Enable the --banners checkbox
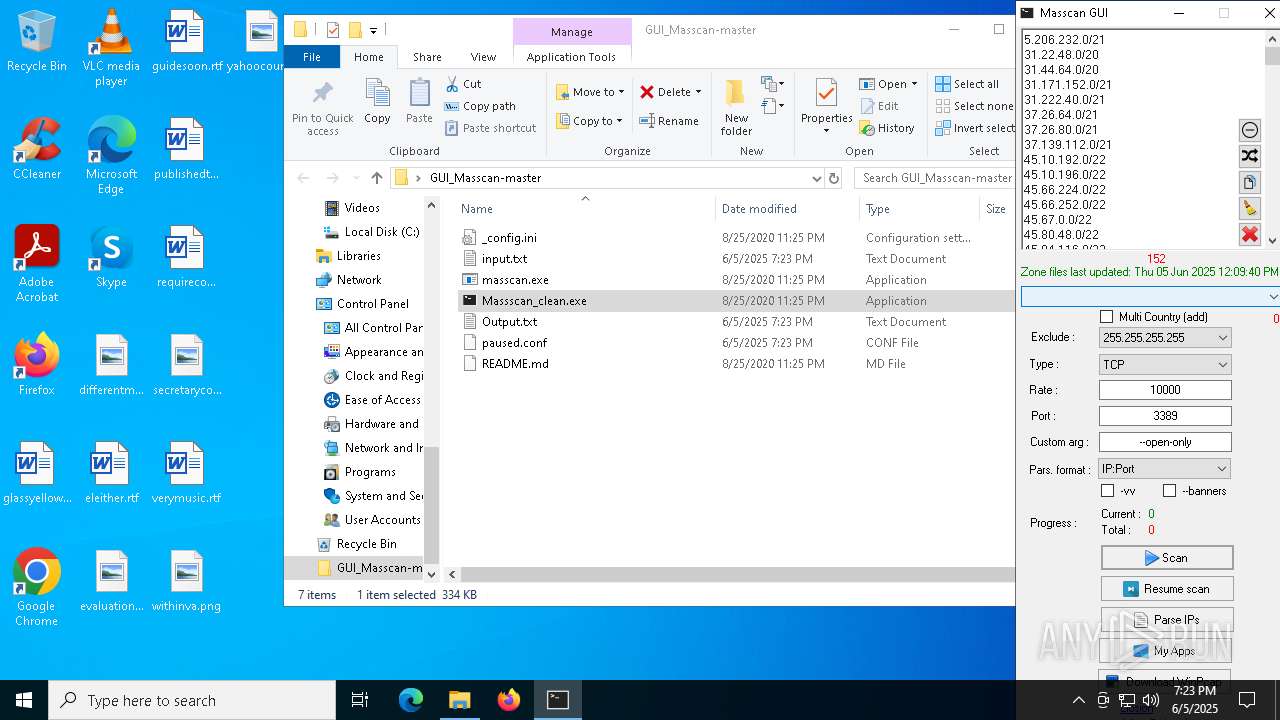Image resolution: width=1280 pixels, height=720 pixels. tap(1169, 491)
